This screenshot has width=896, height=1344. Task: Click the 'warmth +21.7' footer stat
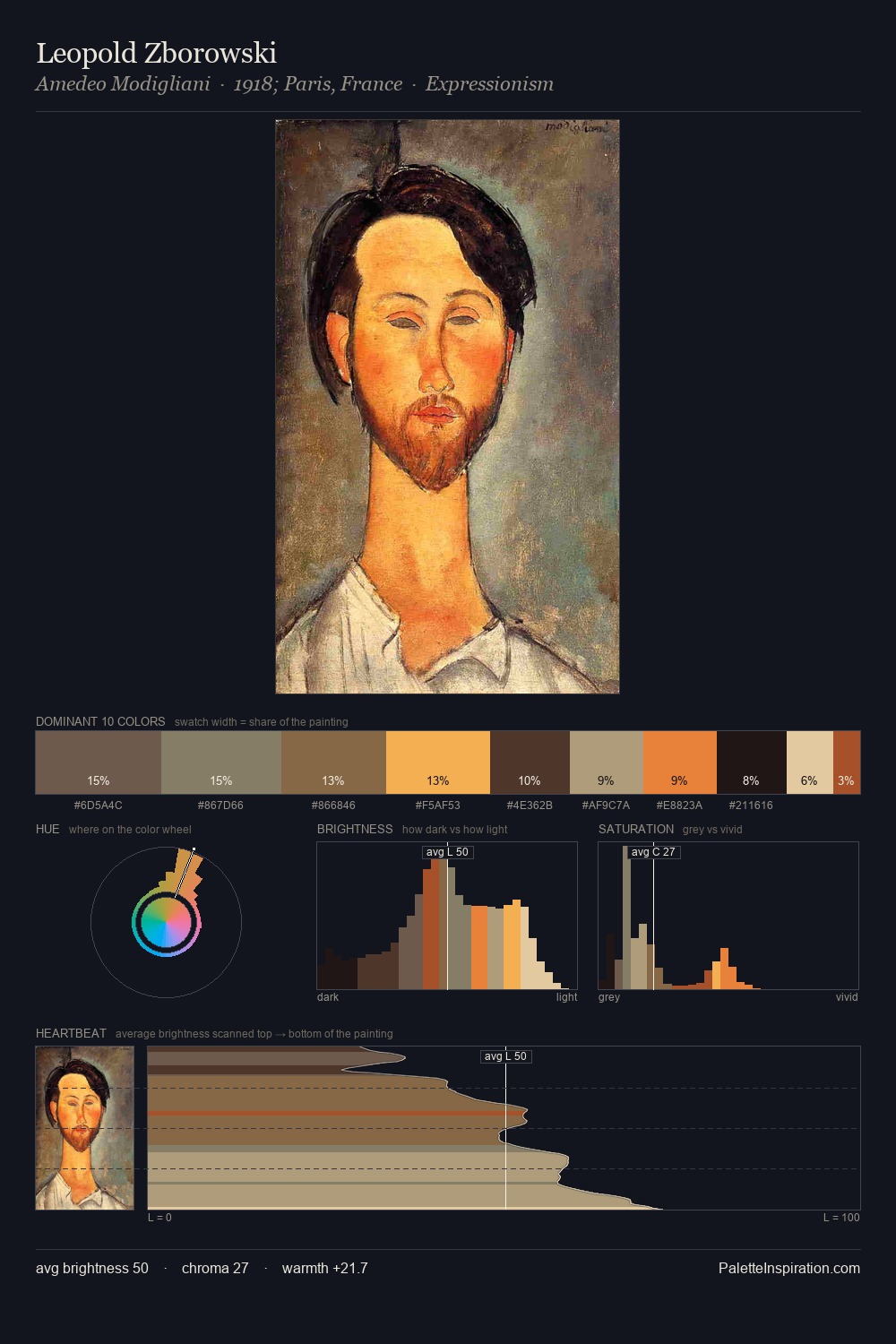324,1268
